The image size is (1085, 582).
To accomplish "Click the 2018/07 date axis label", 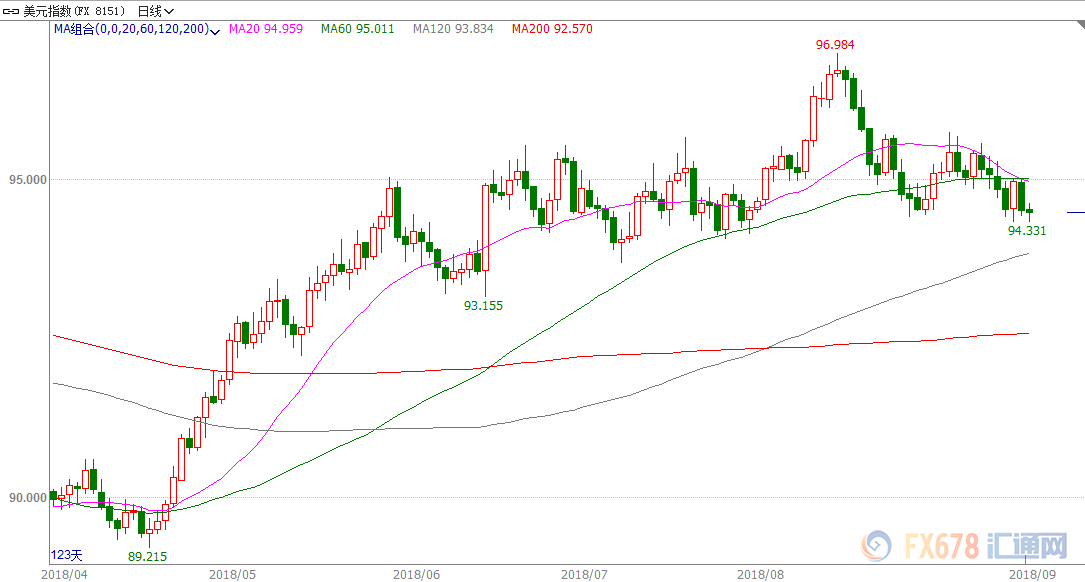I will 585,574.
